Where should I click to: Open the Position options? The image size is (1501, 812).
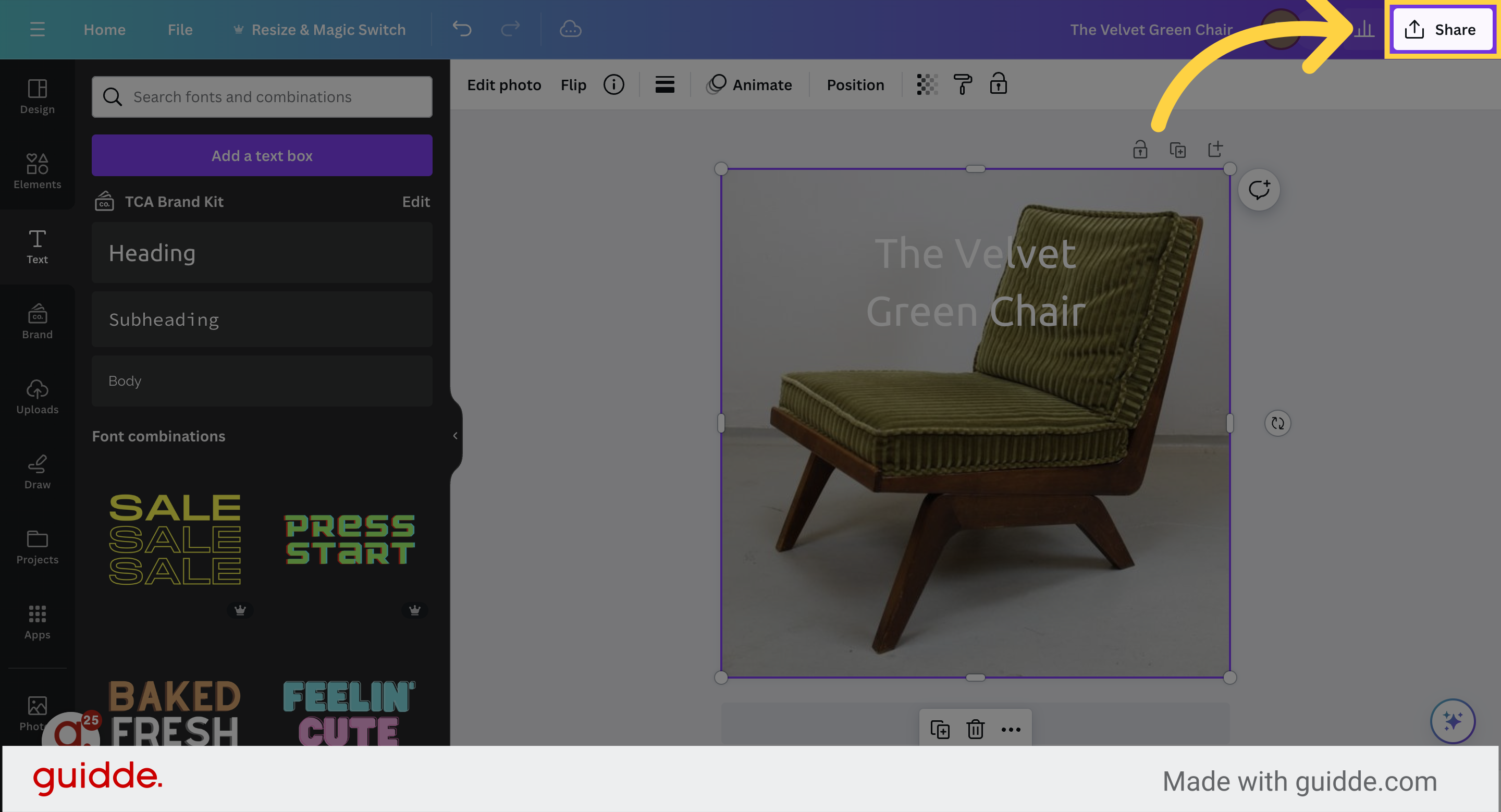point(855,84)
